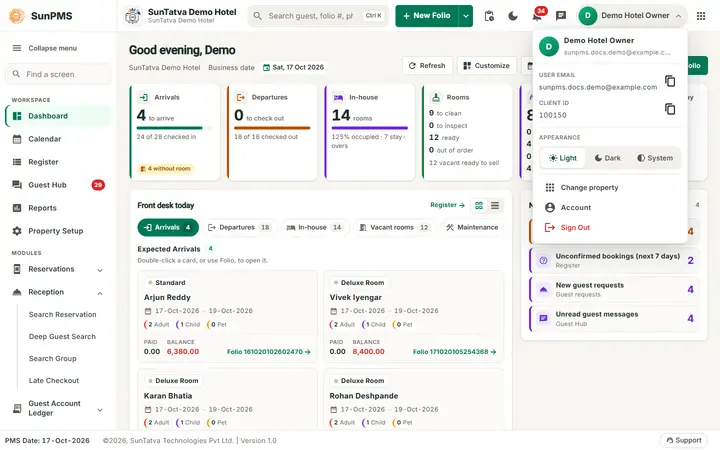Open Account in the user menu
Viewport: 720px width, 450px height.
pyautogui.click(x=610, y=208)
